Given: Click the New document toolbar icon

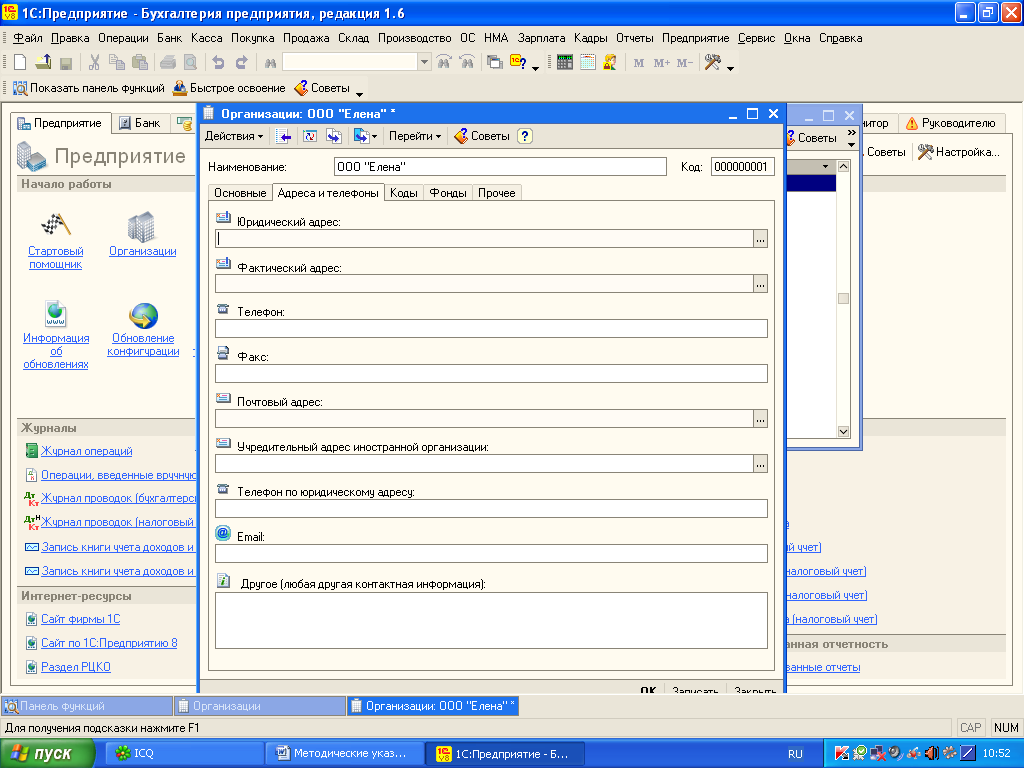Looking at the screenshot, I should 20,63.
